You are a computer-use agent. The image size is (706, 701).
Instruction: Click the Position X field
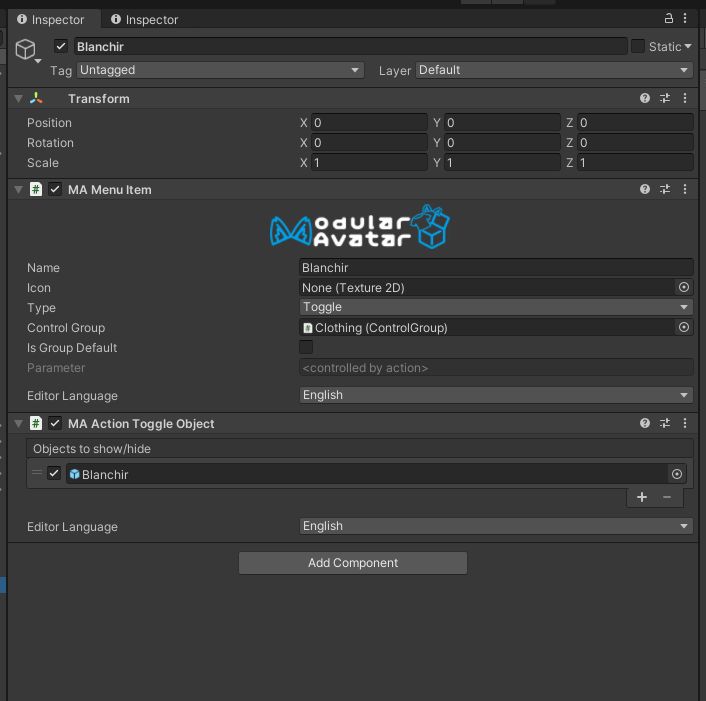click(369, 122)
